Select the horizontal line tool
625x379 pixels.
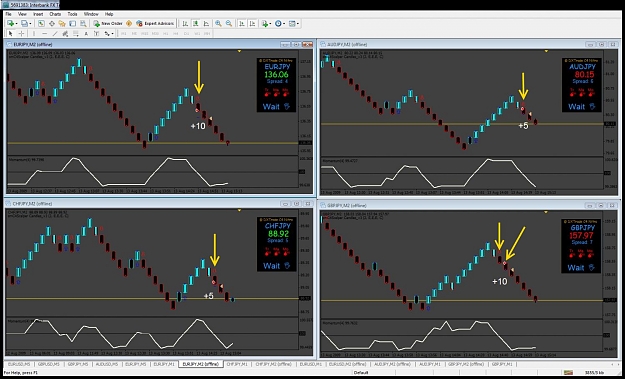point(44,34)
